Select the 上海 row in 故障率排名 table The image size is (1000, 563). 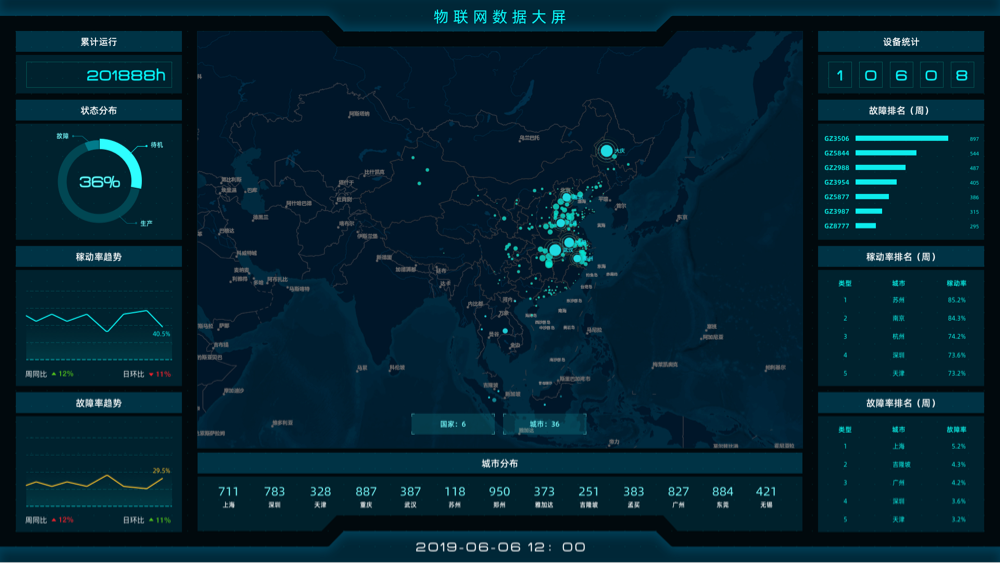coord(900,446)
